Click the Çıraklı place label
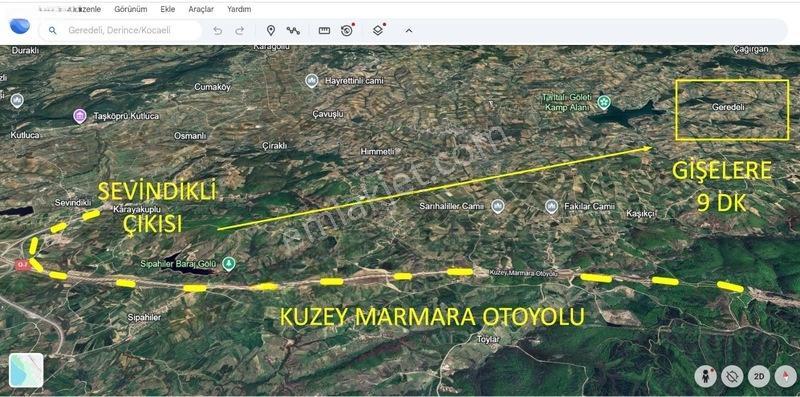This screenshot has height=397, width=800. 274,146
